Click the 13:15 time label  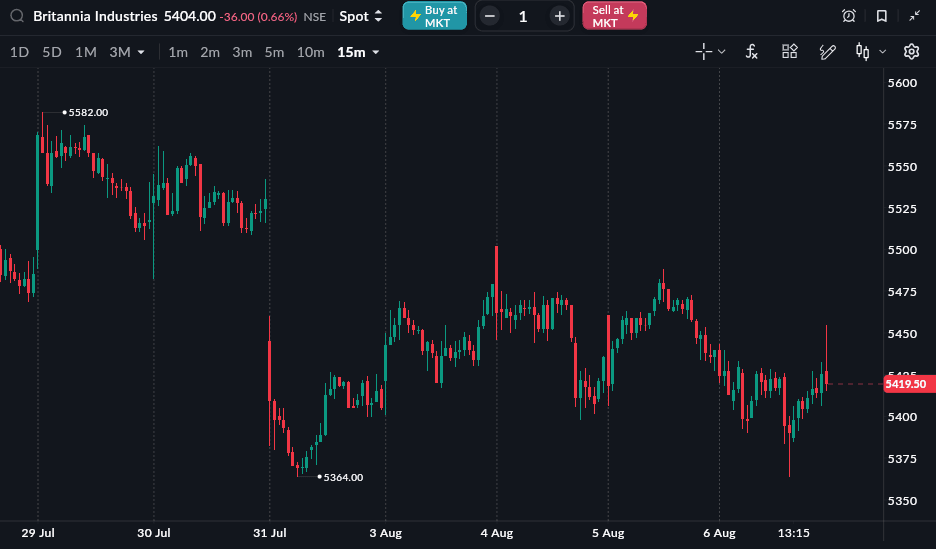pos(793,533)
